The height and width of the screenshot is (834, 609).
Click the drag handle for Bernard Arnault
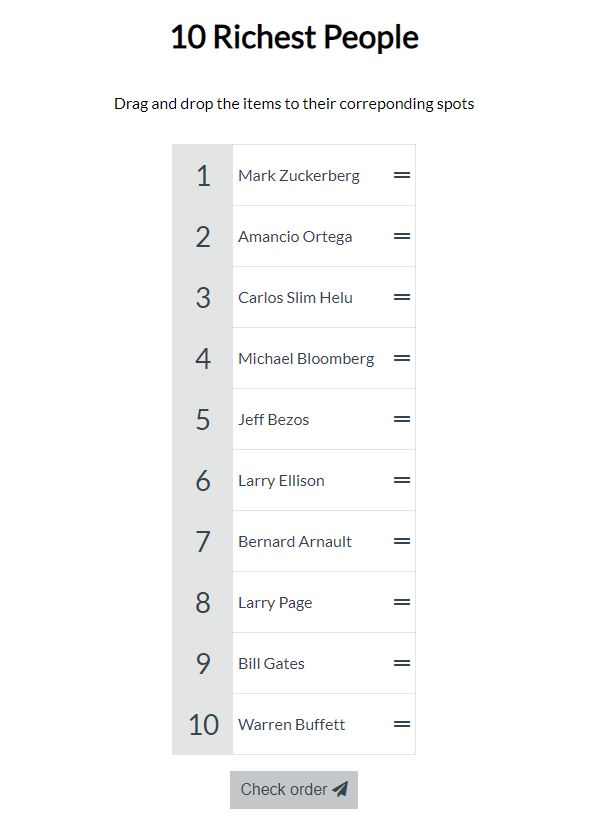click(402, 541)
